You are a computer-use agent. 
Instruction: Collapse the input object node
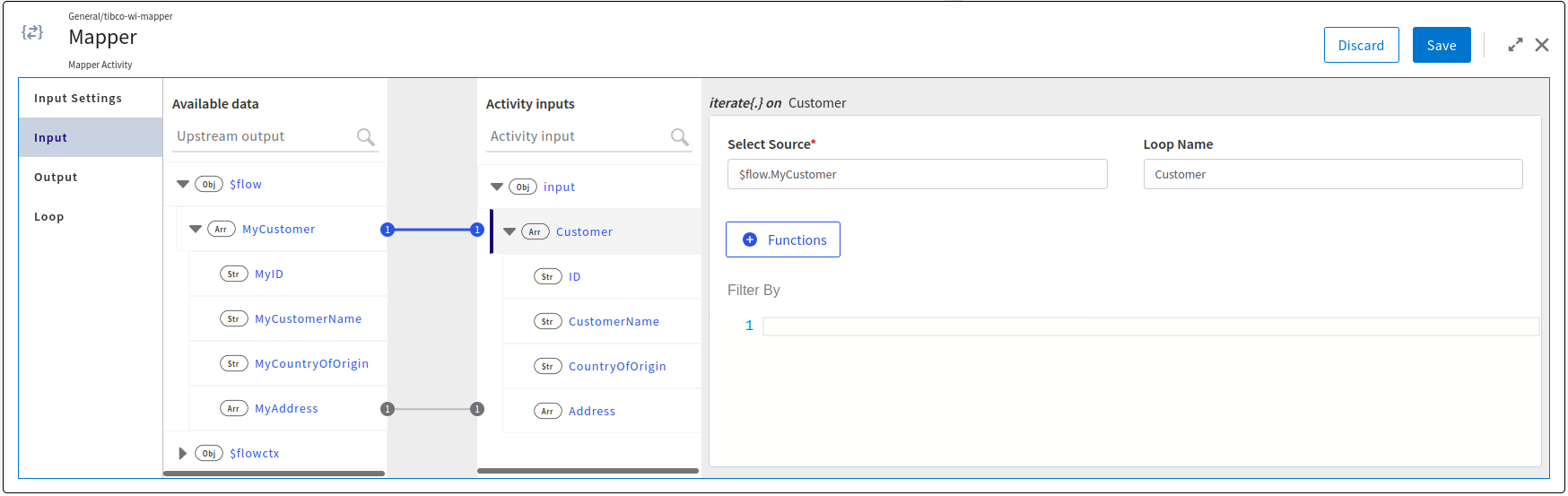tap(497, 187)
